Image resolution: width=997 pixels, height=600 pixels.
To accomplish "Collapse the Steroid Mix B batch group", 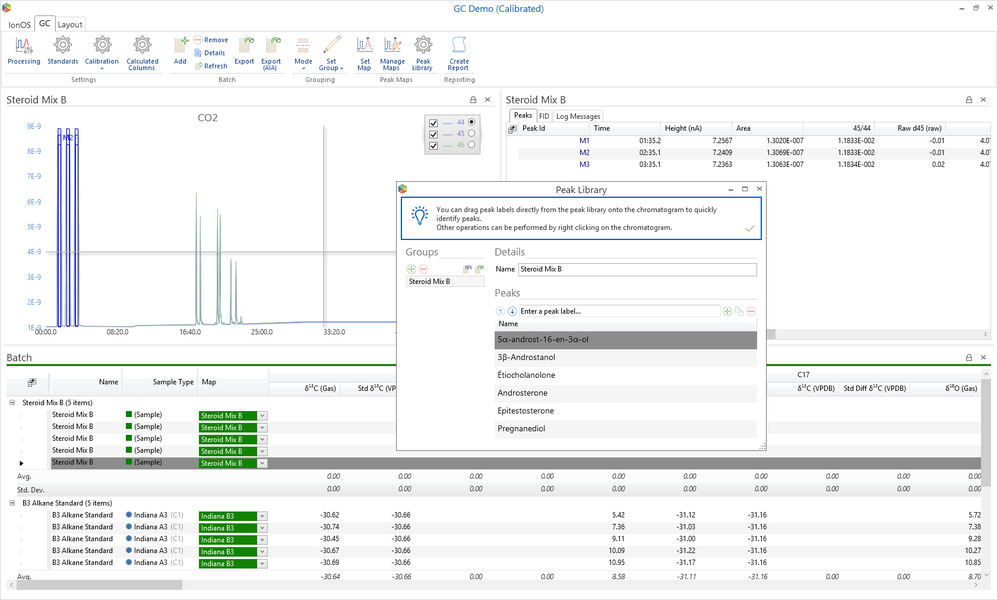I will pyautogui.click(x=13, y=402).
